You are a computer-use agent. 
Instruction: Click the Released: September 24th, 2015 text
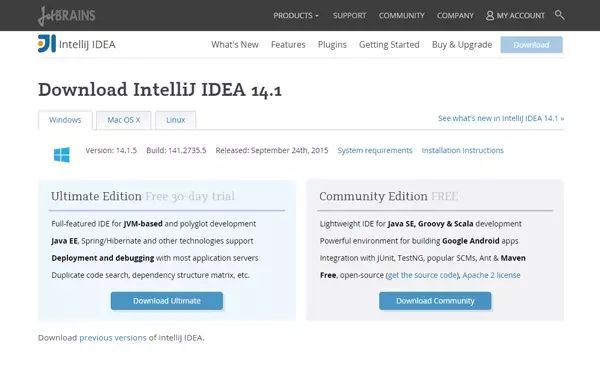272,150
